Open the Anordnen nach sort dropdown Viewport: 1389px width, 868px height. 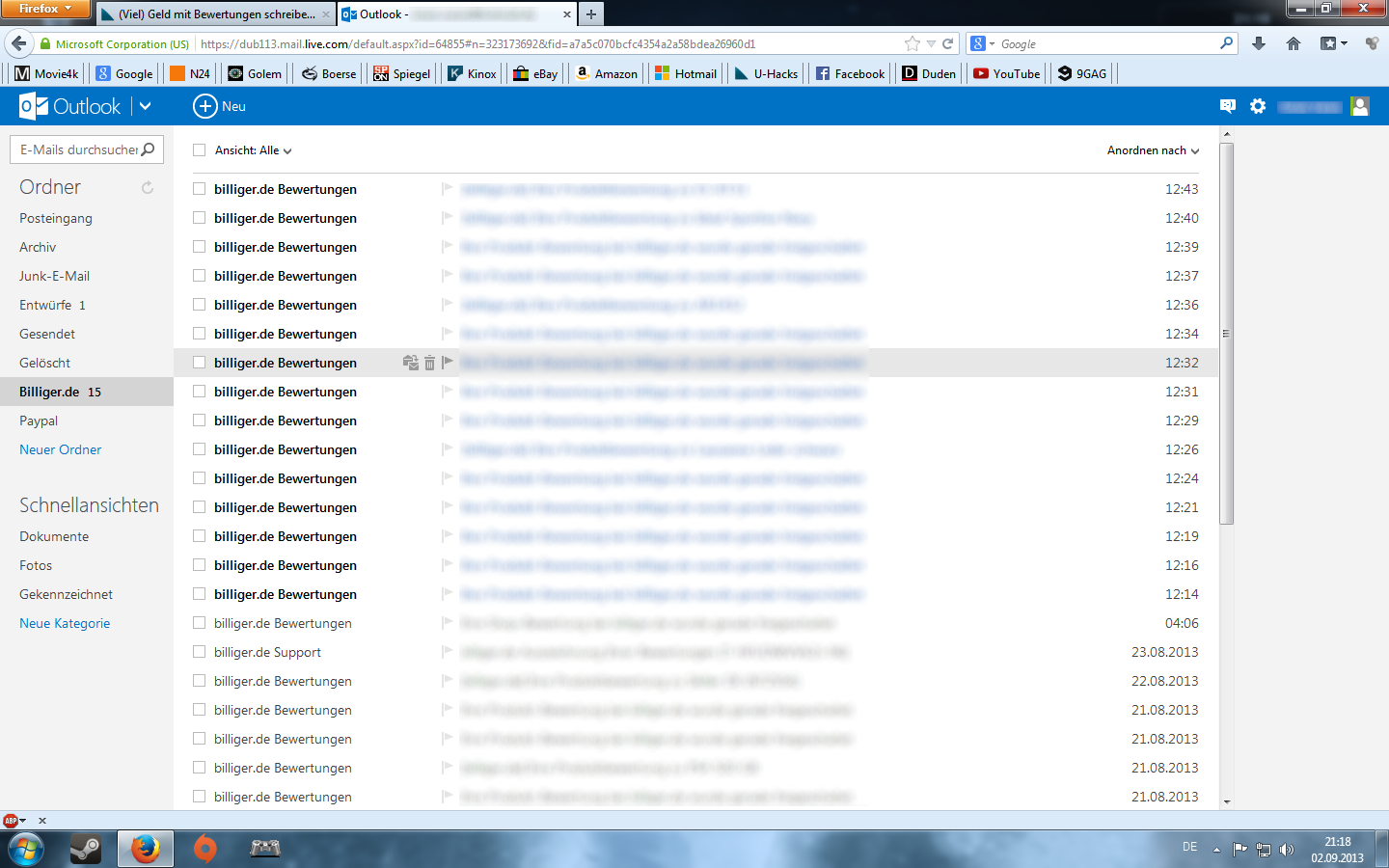pyautogui.click(x=1153, y=150)
